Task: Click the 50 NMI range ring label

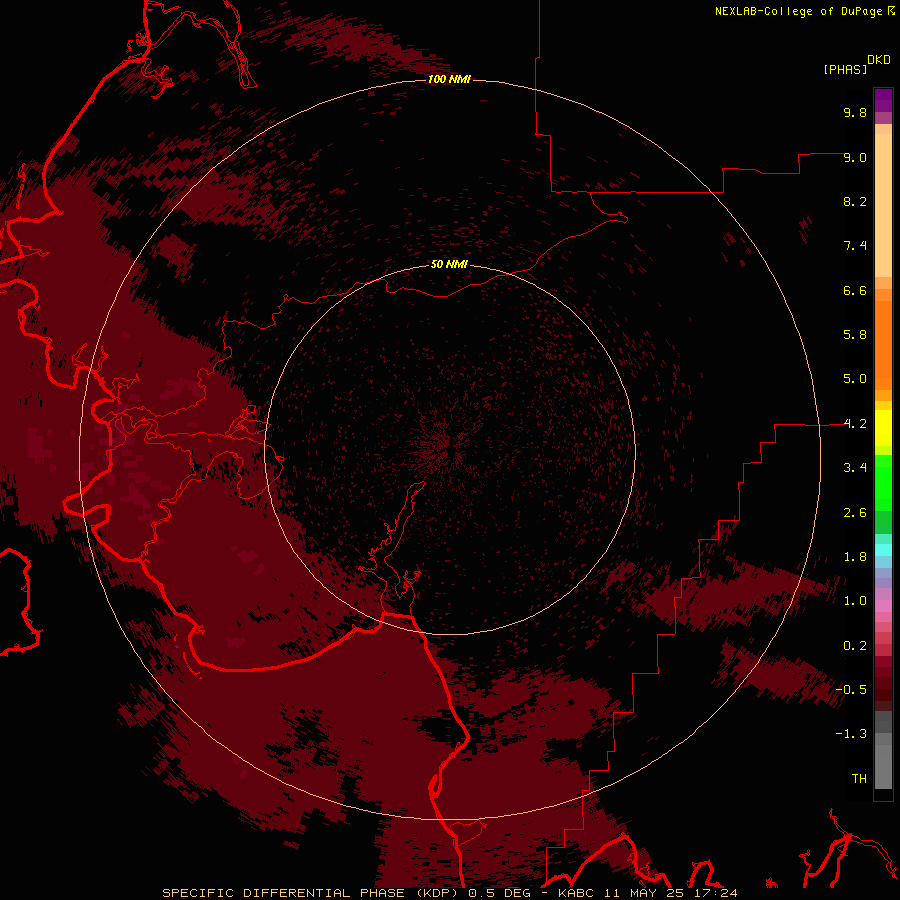Action: (x=449, y=264)
